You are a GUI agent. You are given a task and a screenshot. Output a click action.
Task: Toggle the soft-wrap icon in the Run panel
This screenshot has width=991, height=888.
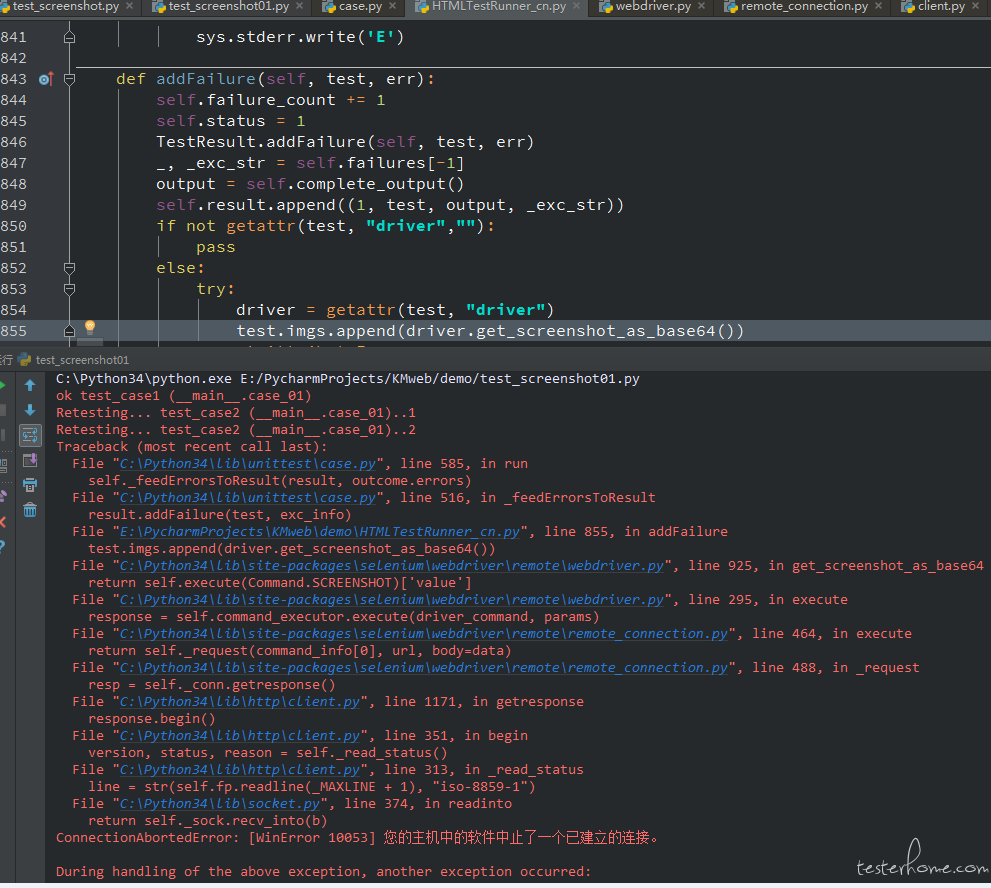coord(30,435)
